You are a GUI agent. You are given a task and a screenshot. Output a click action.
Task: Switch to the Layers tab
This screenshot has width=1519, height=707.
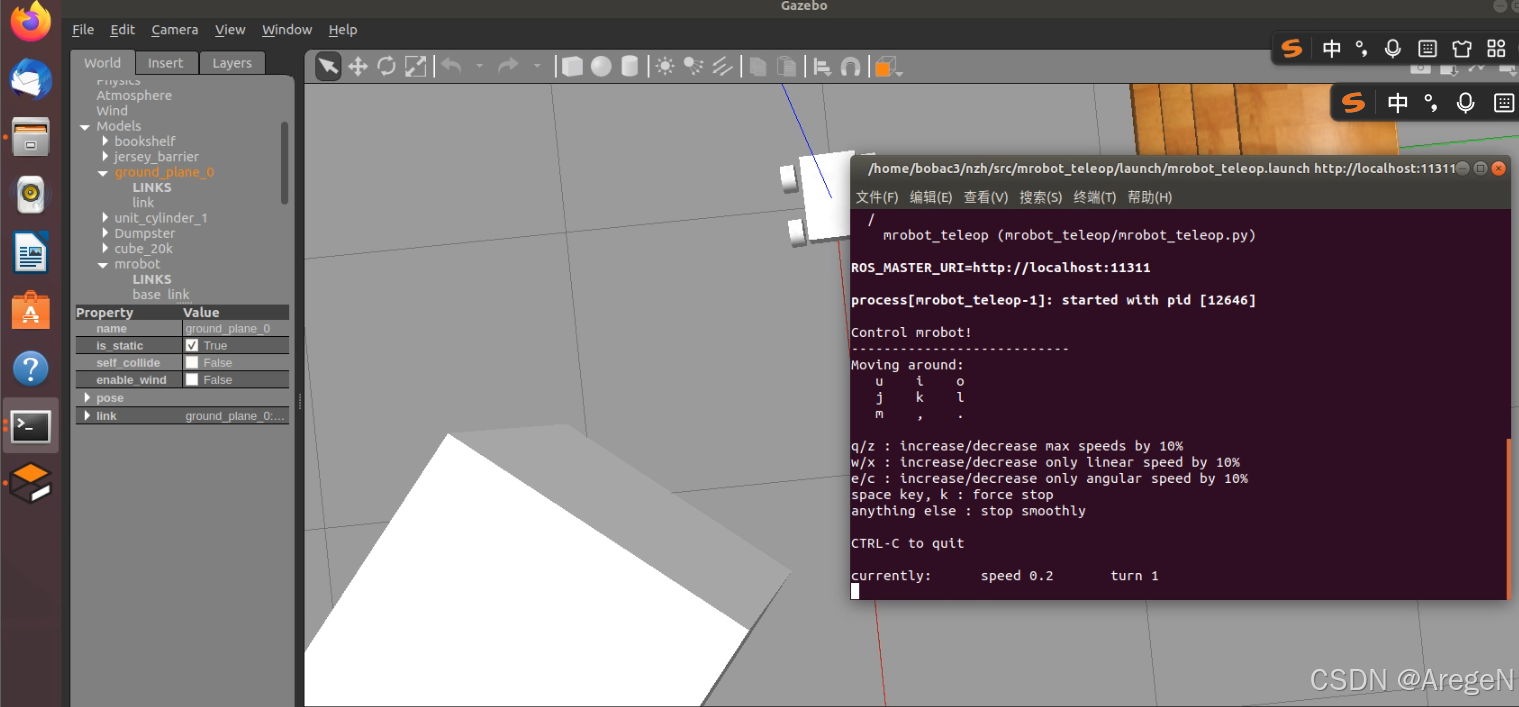232,63
